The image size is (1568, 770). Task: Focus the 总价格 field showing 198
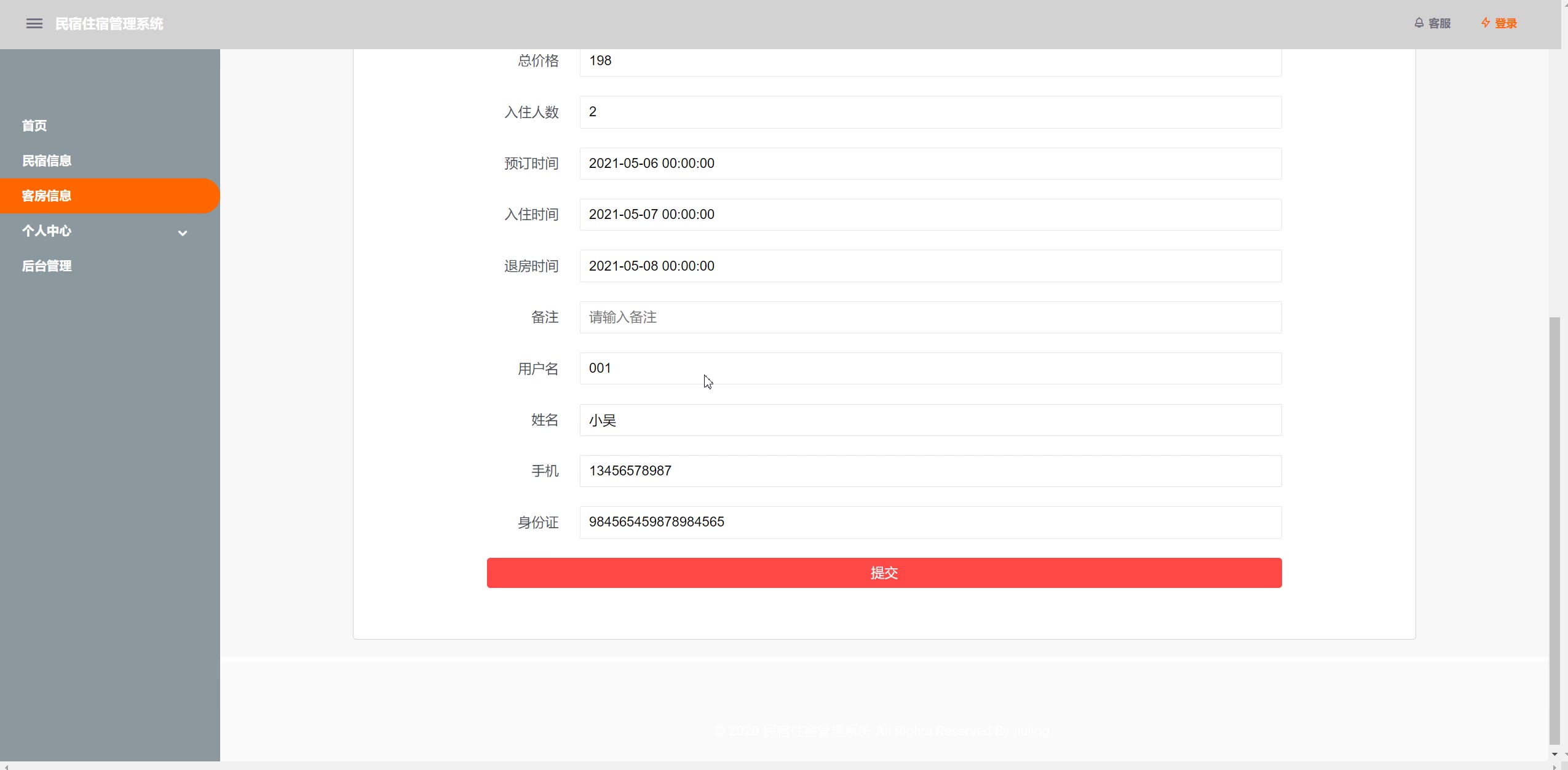click(930, 61)
